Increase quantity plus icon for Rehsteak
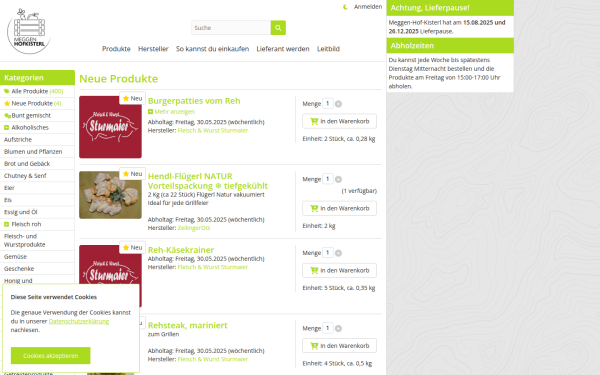Viewport: 600px width, 375px height. 338,328
